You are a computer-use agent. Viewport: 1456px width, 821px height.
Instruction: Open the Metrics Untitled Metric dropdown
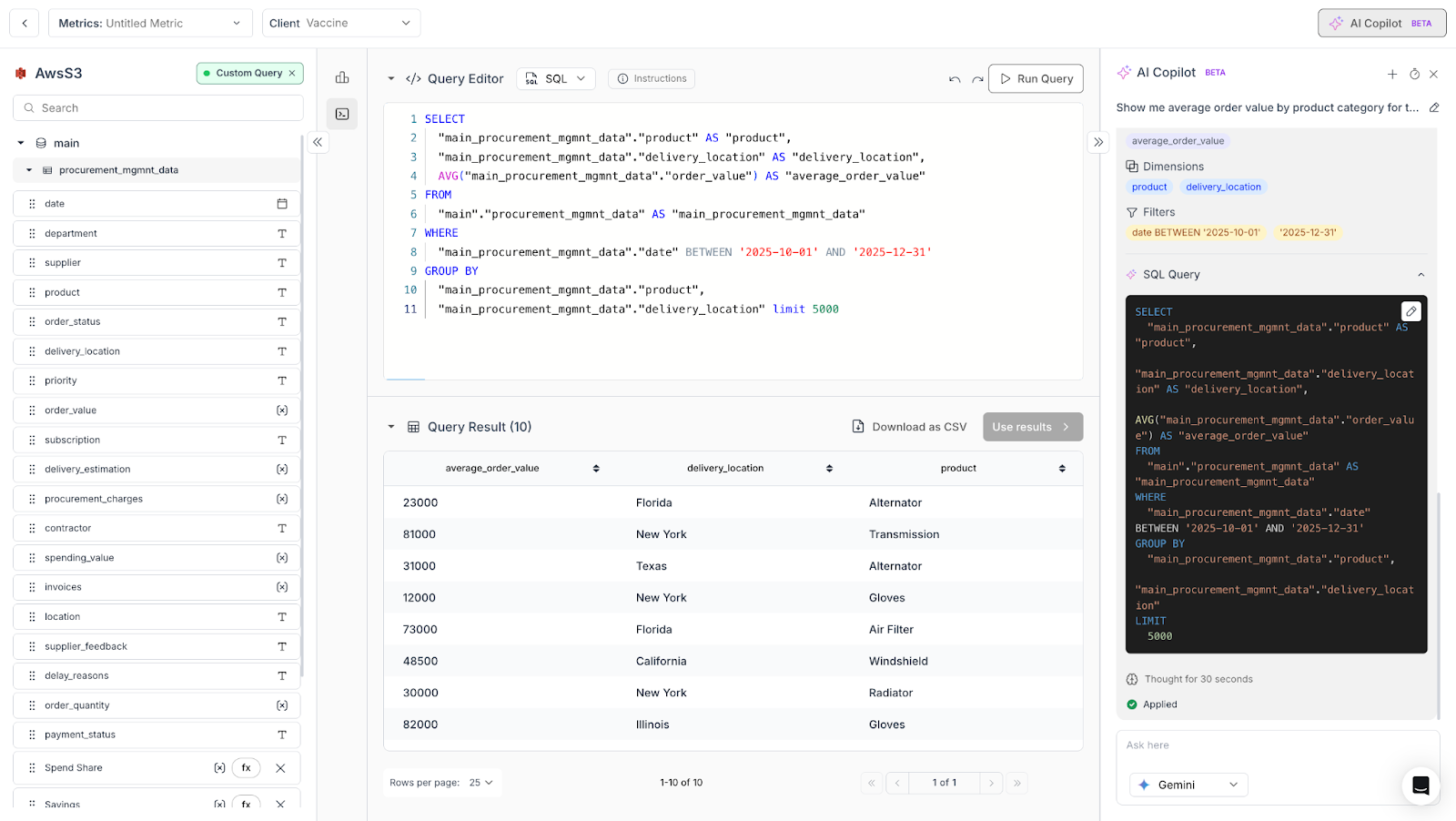tap(150, 23)
